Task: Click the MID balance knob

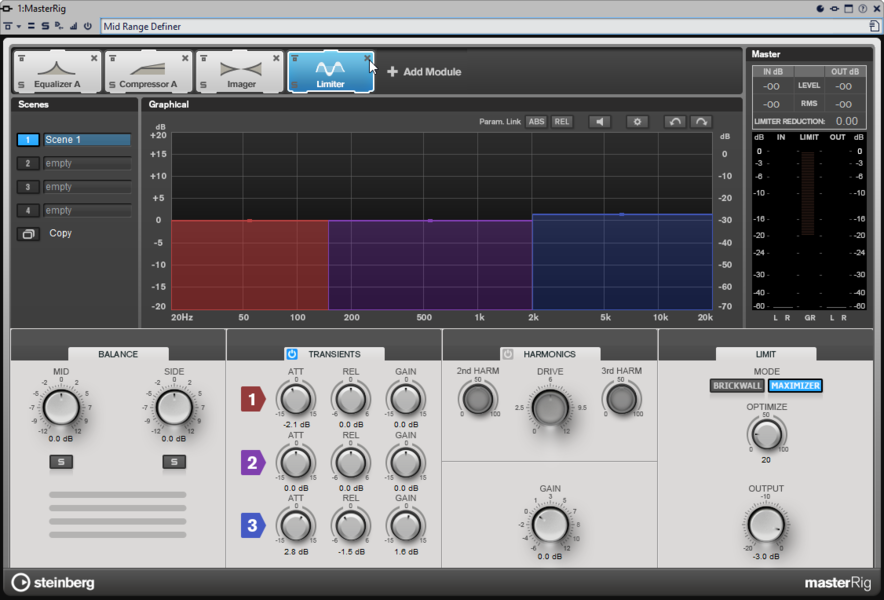Action: coord(61,407)
